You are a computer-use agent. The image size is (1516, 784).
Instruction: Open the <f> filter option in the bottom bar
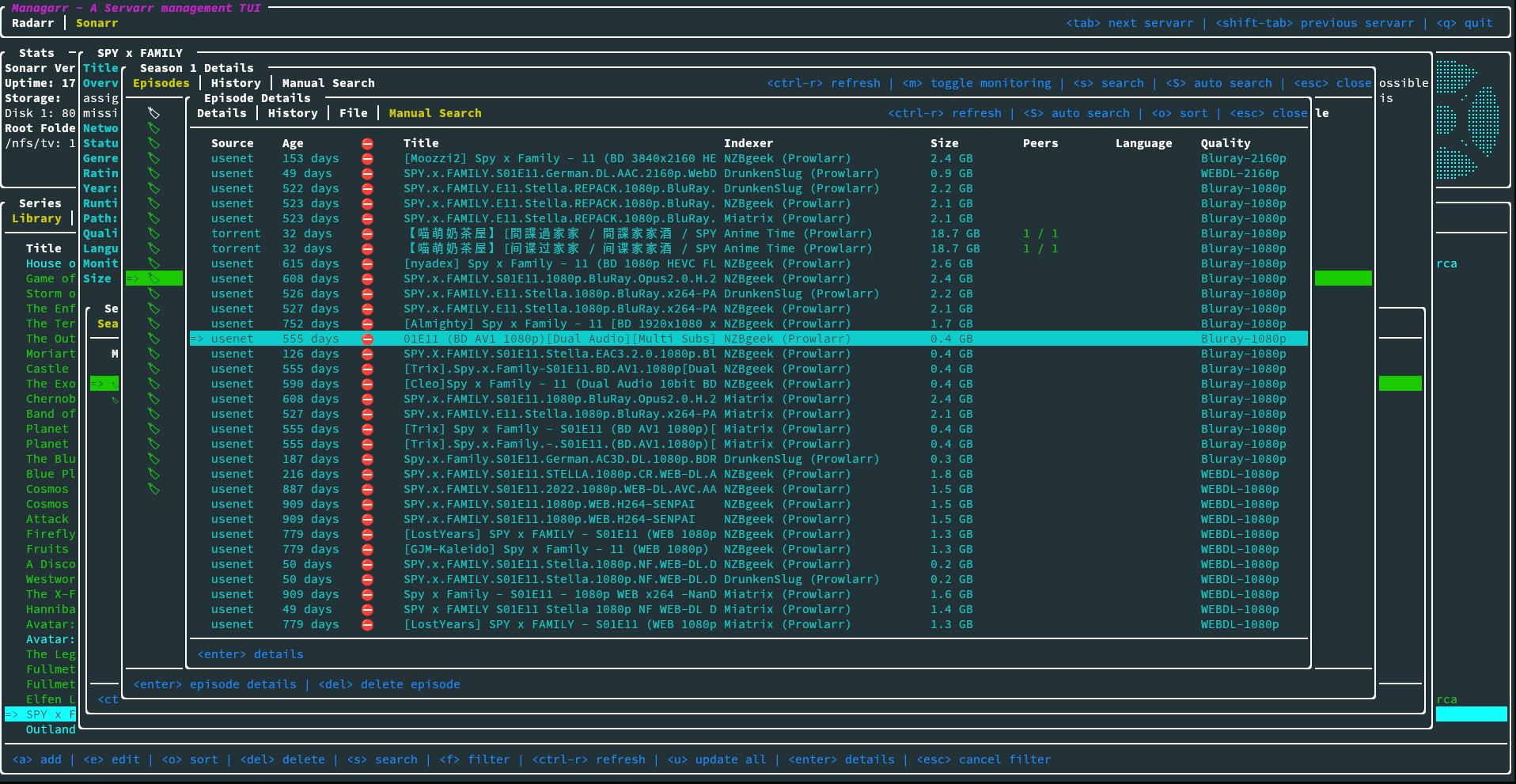tap(475, 759)
